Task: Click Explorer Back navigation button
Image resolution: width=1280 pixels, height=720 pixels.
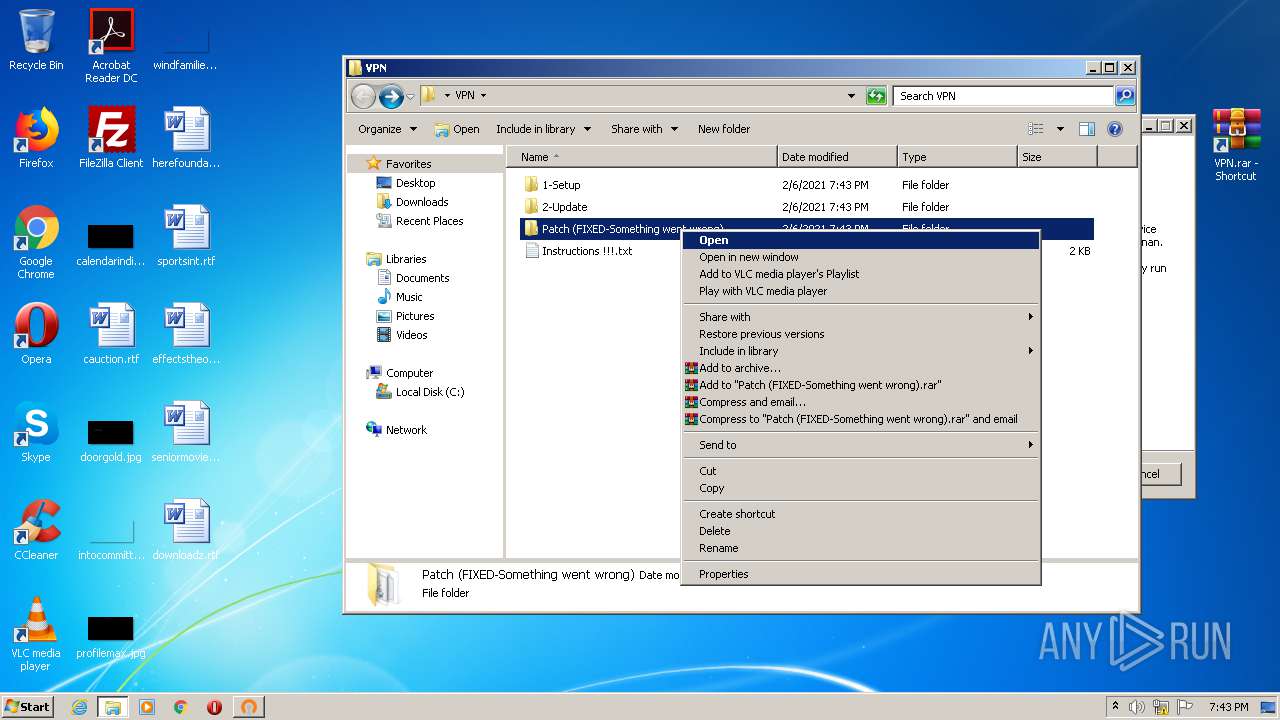Action: pyautogui.click(x=363, y=96)
